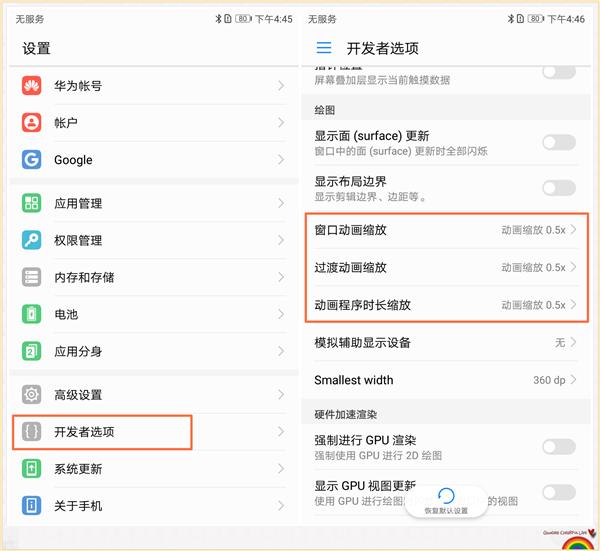The image size is (600, 551).
Task: Open 应用分身 entry
Action: pos(154,351)
